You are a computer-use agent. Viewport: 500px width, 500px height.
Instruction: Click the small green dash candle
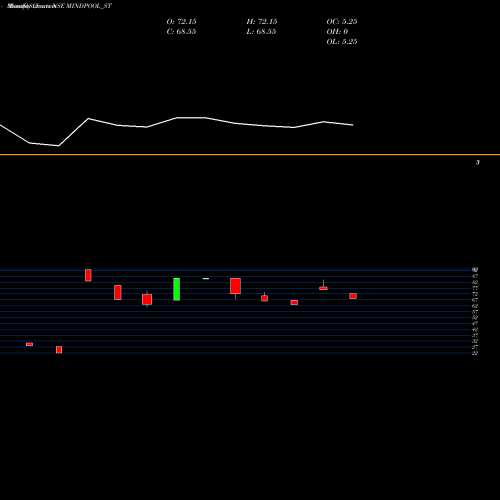coord(206,278)
